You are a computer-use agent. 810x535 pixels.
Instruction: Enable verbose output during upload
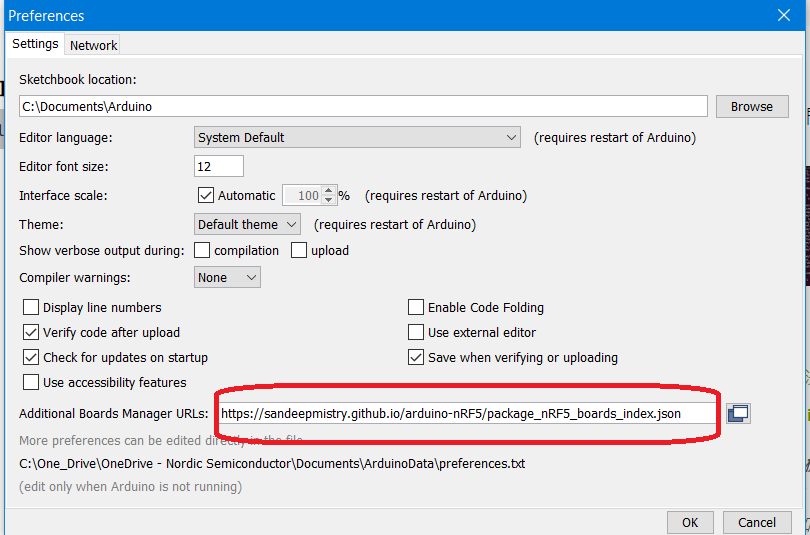pos(299,251)
